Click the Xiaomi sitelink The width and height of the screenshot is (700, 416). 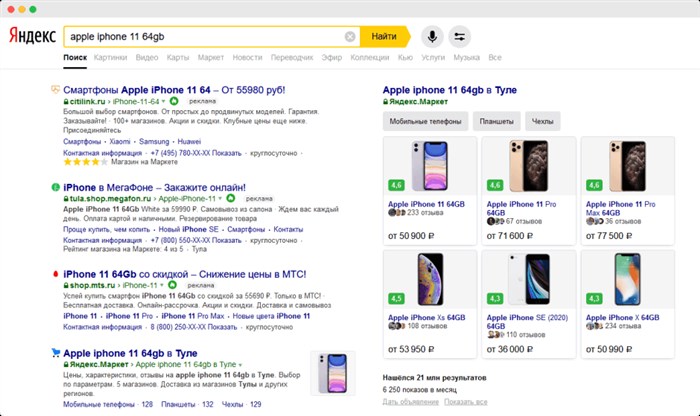[x=120, y=141]
